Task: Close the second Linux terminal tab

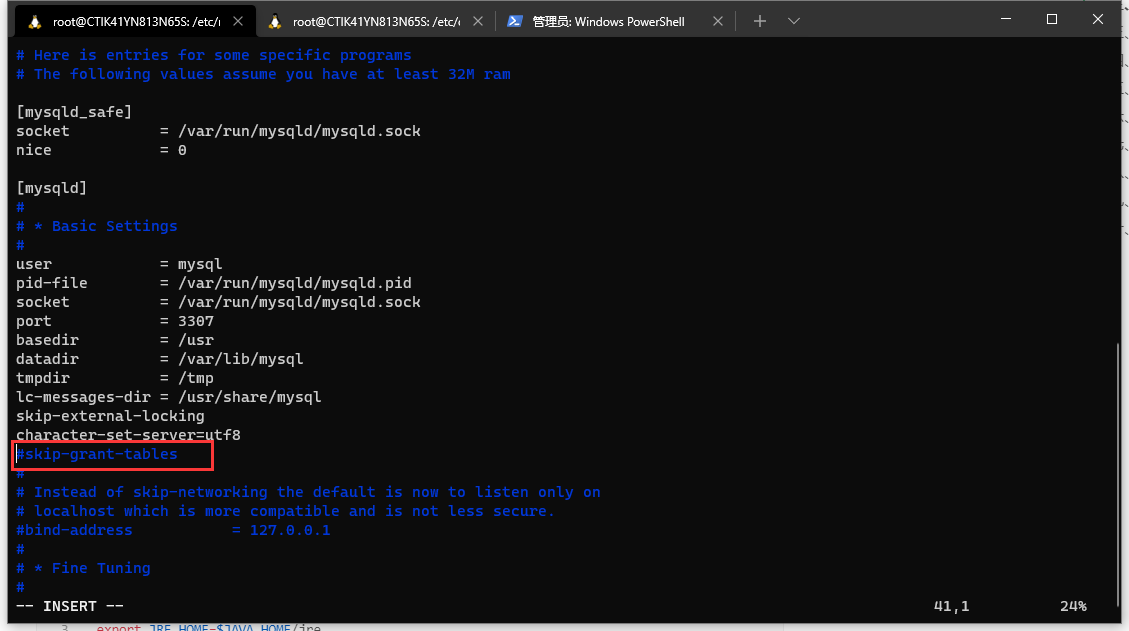Action: click(477, 22)
